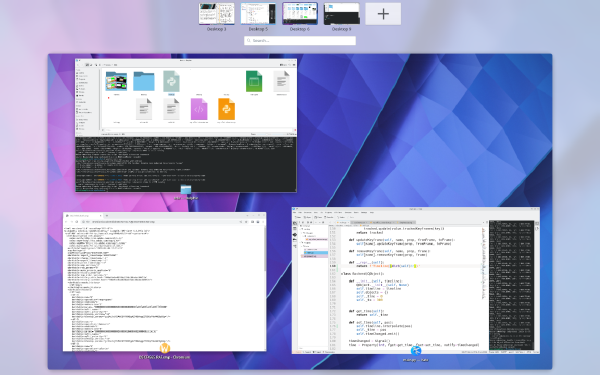Click the Kate app icon under editor window
The image size is (600, 375).
pos(416,351)
